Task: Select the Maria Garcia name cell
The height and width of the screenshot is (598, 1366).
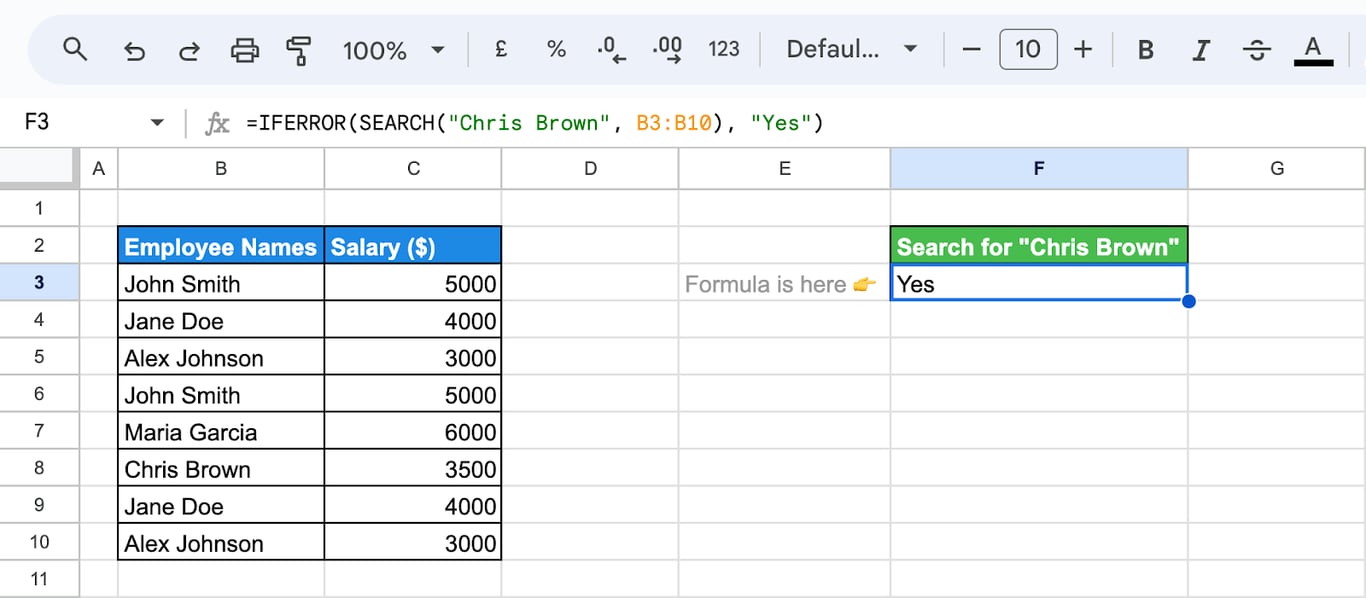Action: 221,432
